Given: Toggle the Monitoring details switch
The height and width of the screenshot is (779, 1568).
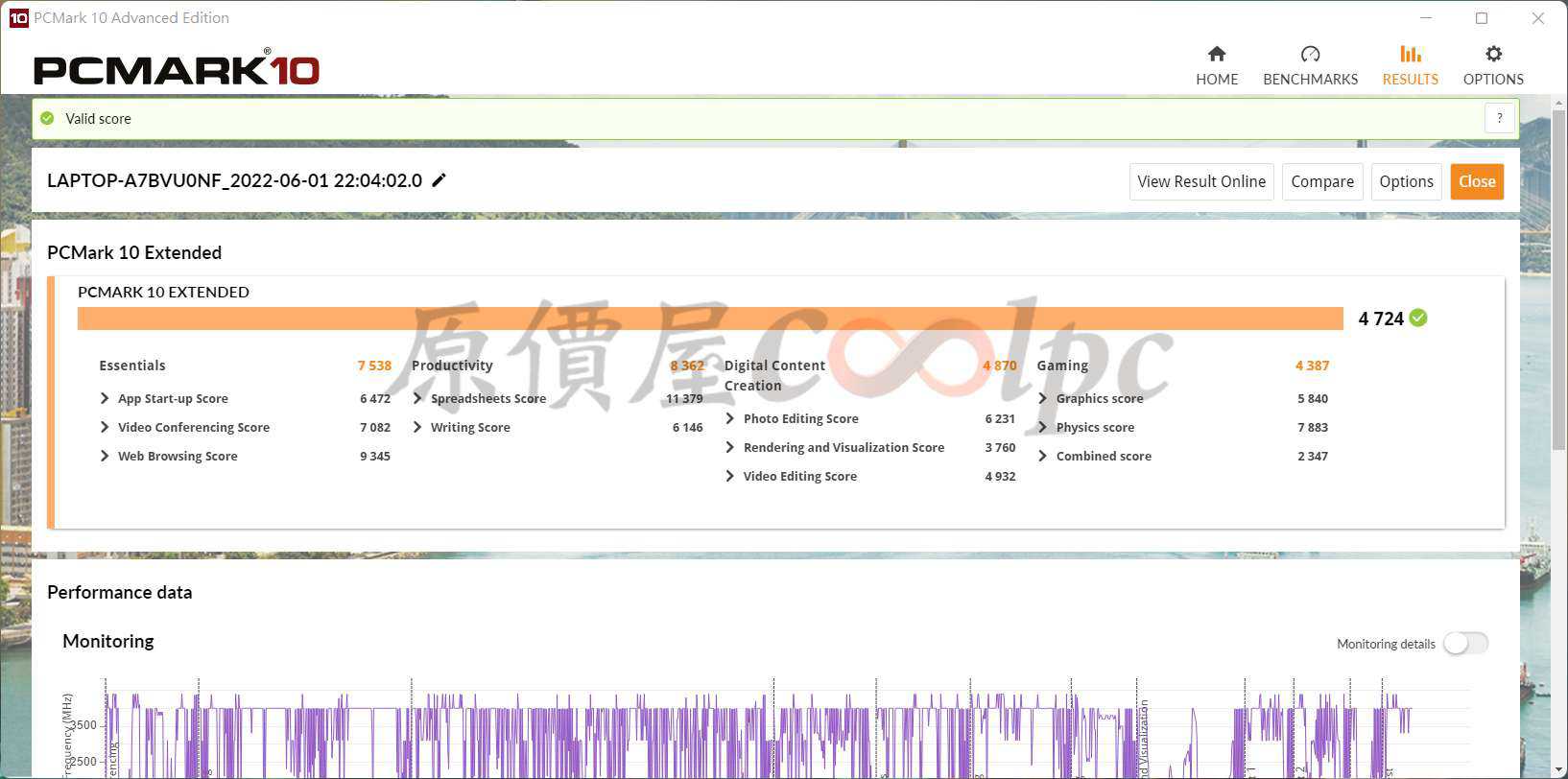Looking at the screenshot, I should click(x=1465, y=644).
